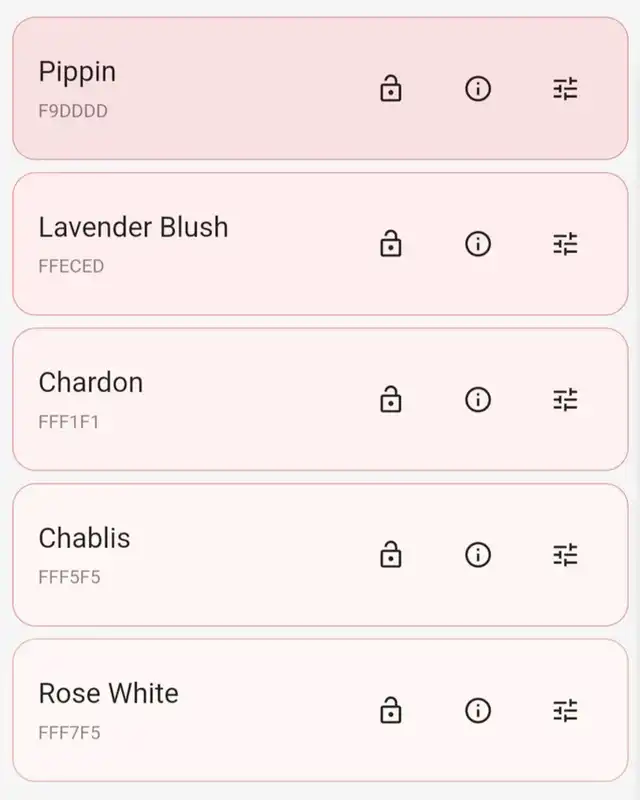Toggle the lock for Pippin color

[391, 89]
